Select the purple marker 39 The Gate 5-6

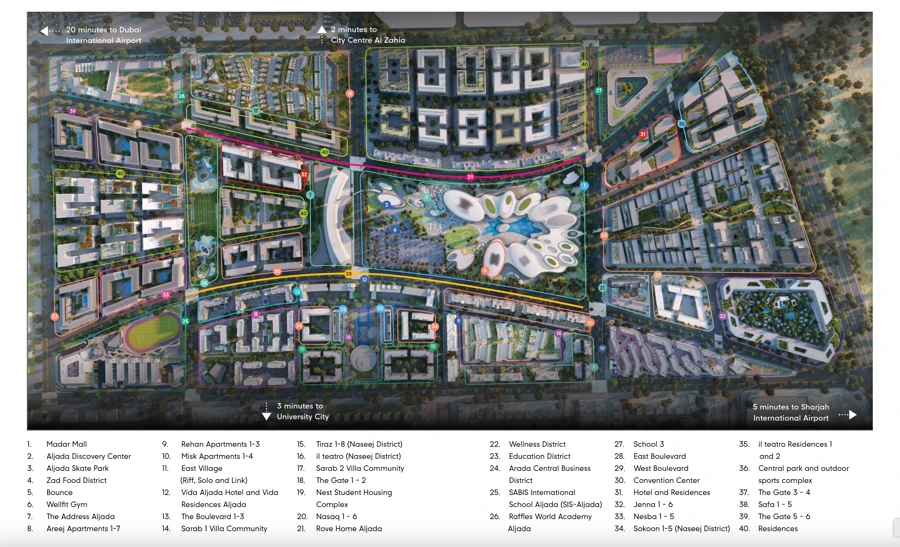pos(72,111)
